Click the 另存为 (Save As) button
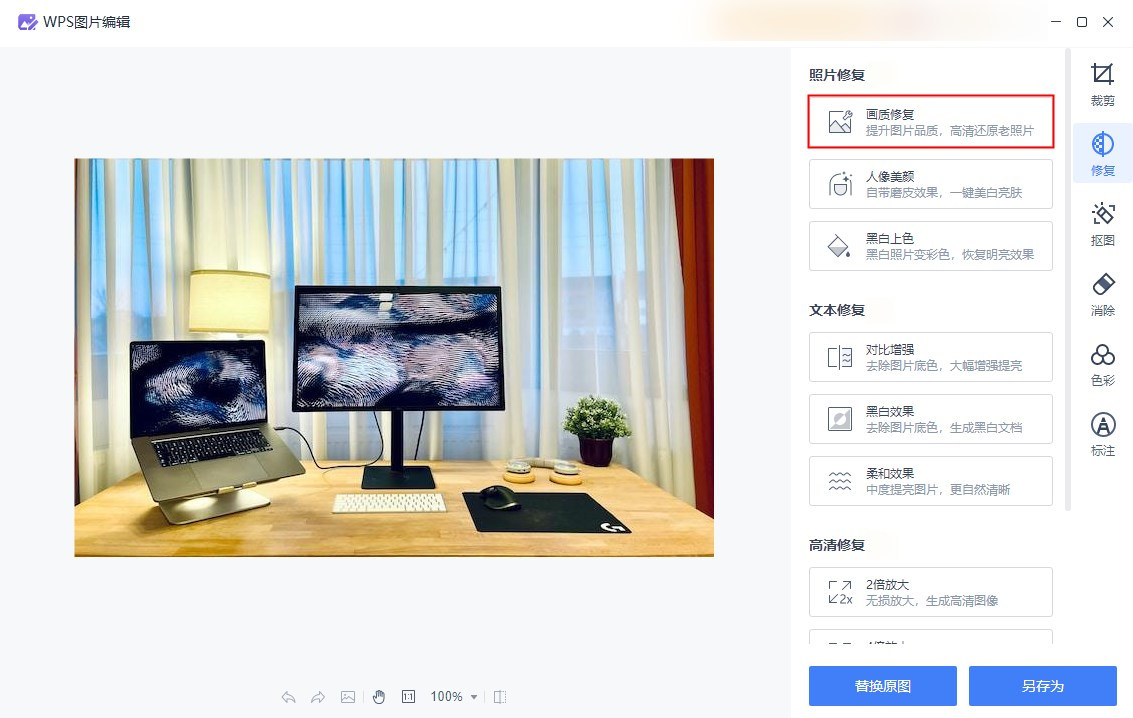 (x=1045, y=686)
